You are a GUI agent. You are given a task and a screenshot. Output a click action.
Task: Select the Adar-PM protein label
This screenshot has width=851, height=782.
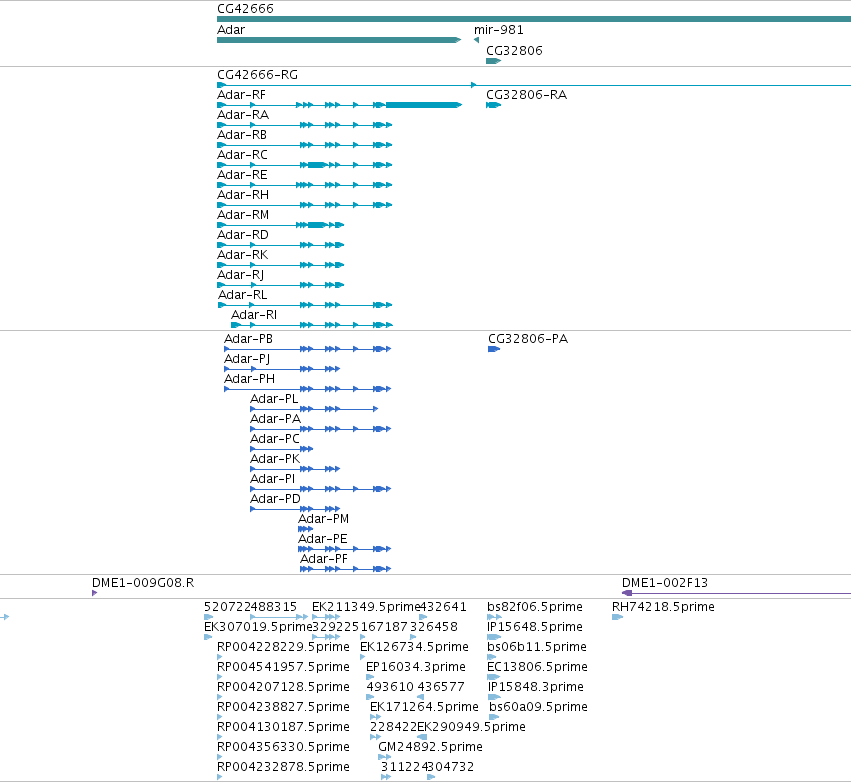pos(323,519)
